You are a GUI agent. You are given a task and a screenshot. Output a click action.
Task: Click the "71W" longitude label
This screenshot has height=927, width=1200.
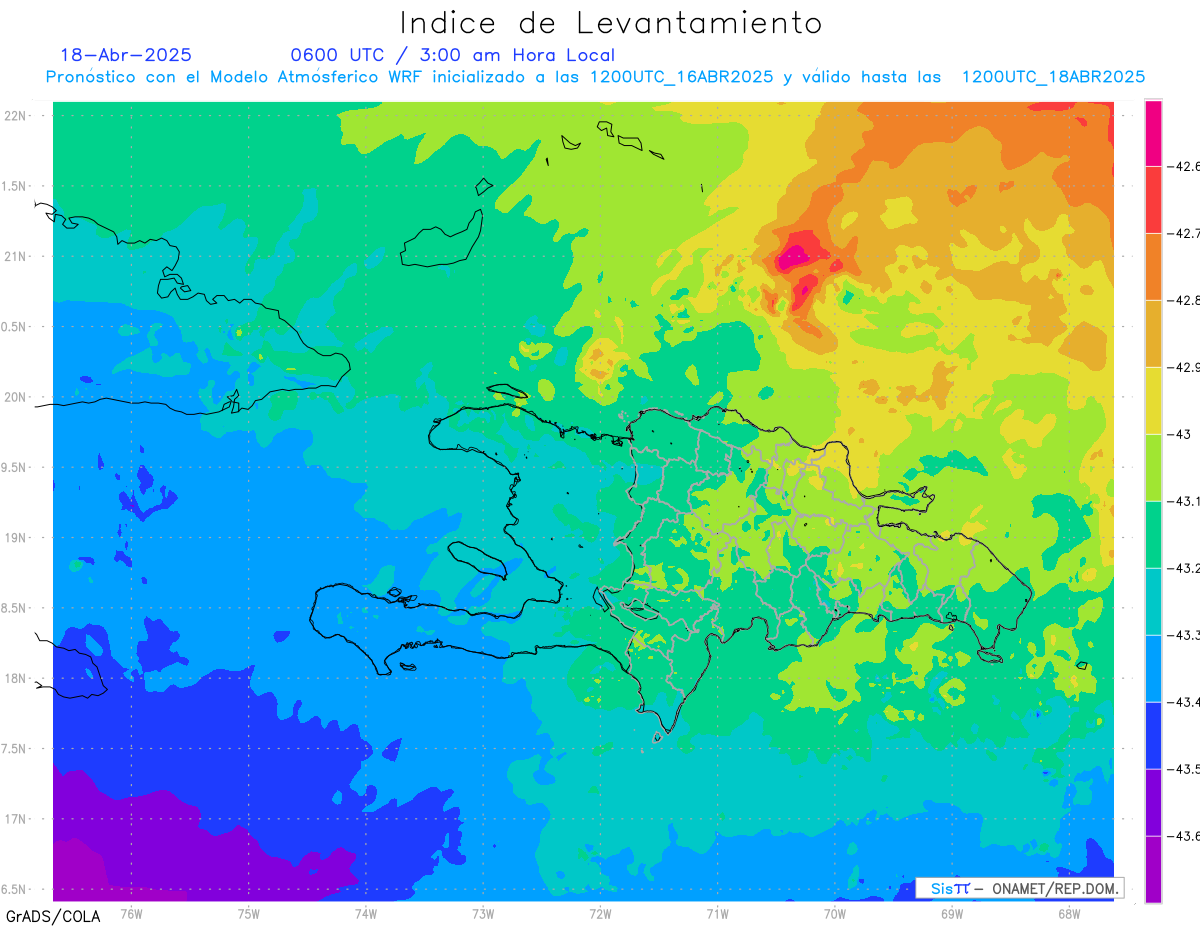717,912
